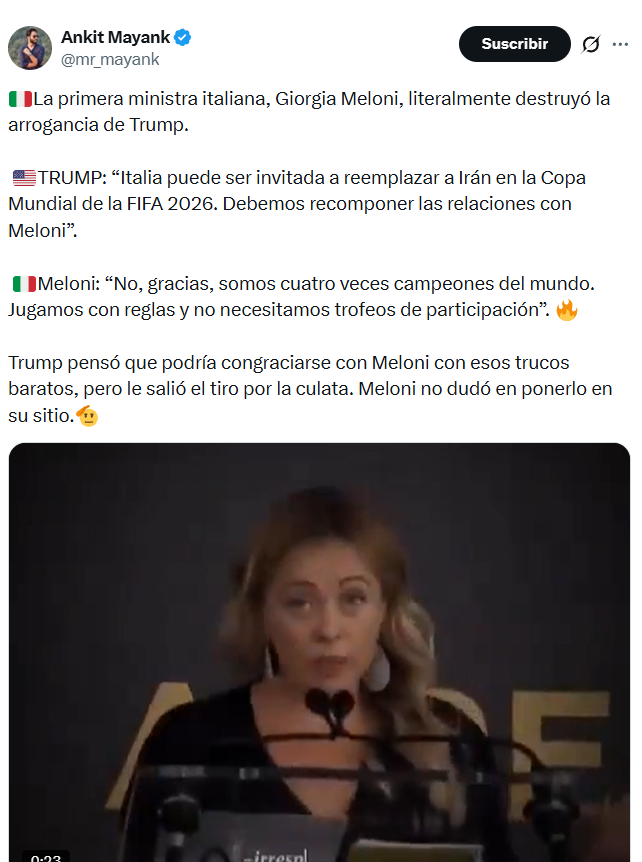
Task: Click the Ankit Mayank display name
Action: point(115,37)
